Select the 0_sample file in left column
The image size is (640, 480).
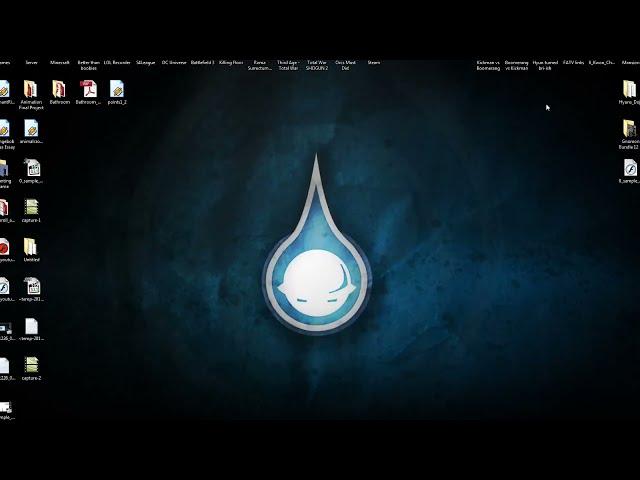(31, 169)
